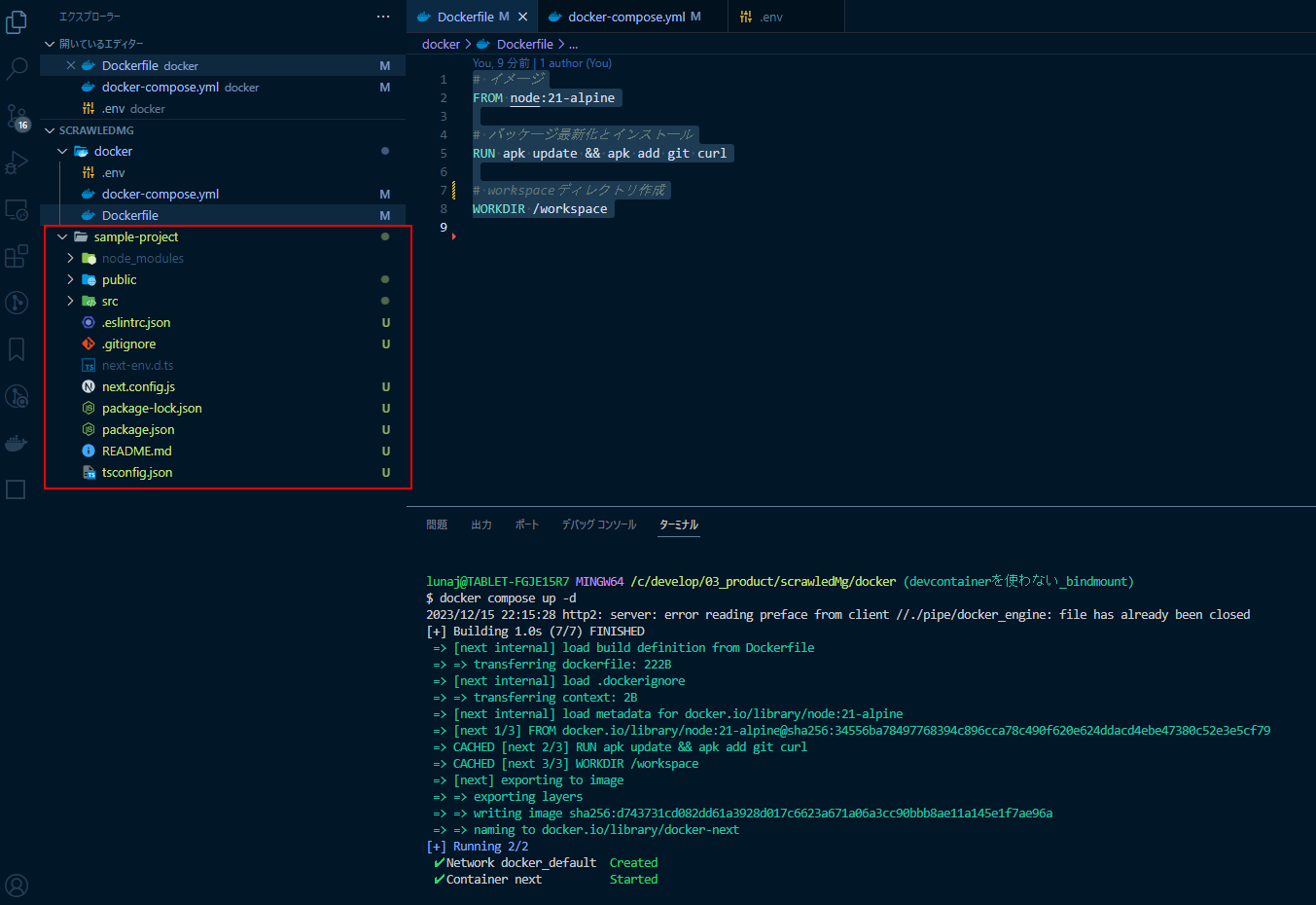Open the Docker whale view in activity bar
Image resolution: width=1316 pixels, height=905 pixels.
tap(17, 444)
